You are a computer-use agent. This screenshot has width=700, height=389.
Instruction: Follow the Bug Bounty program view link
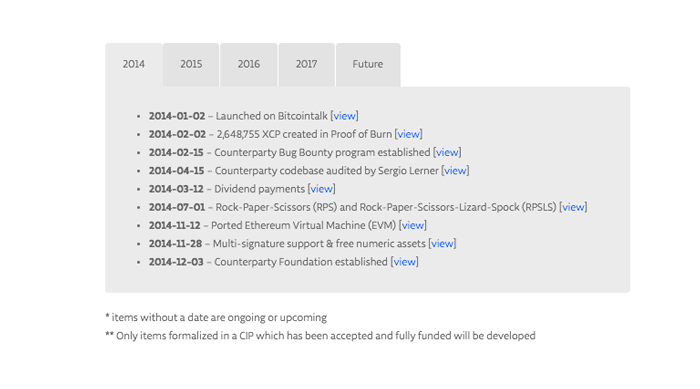[447, 152]
